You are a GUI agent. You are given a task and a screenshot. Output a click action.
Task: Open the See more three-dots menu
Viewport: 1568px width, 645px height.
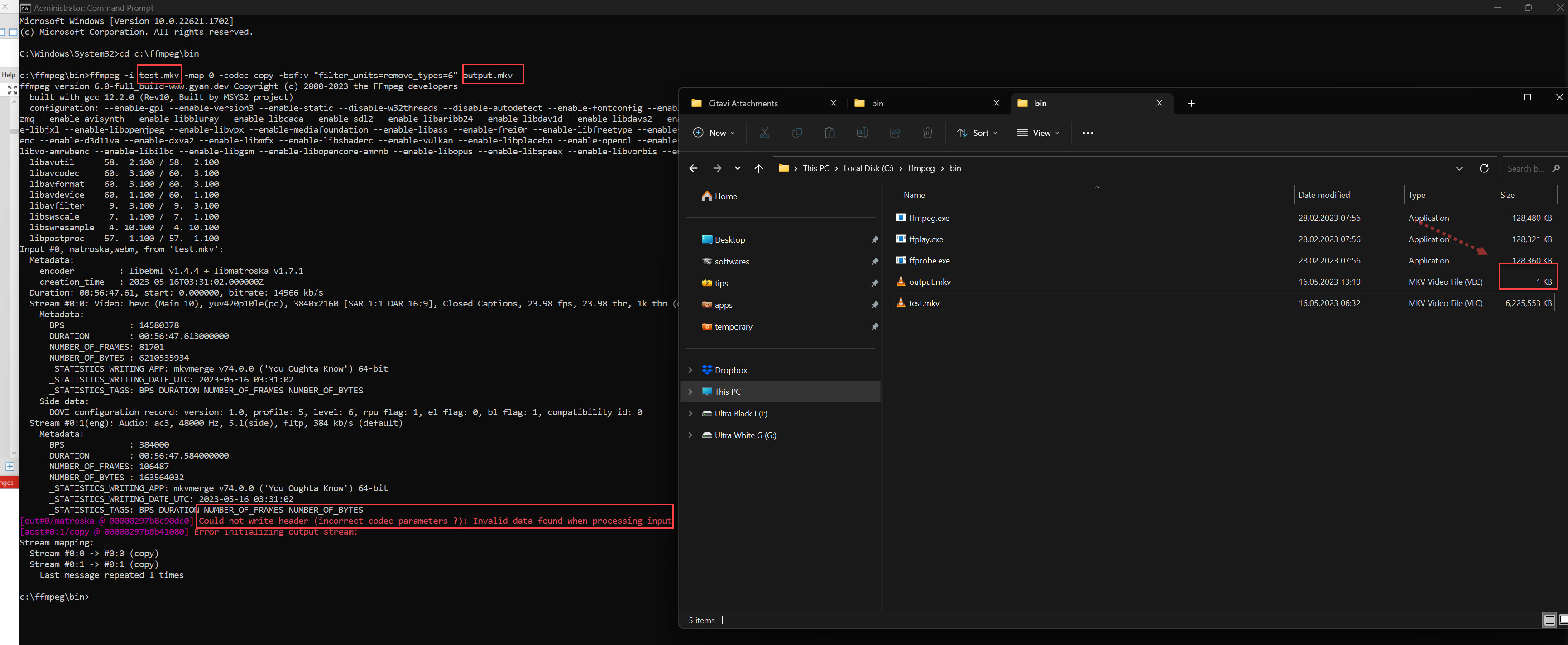[1088, 133]
